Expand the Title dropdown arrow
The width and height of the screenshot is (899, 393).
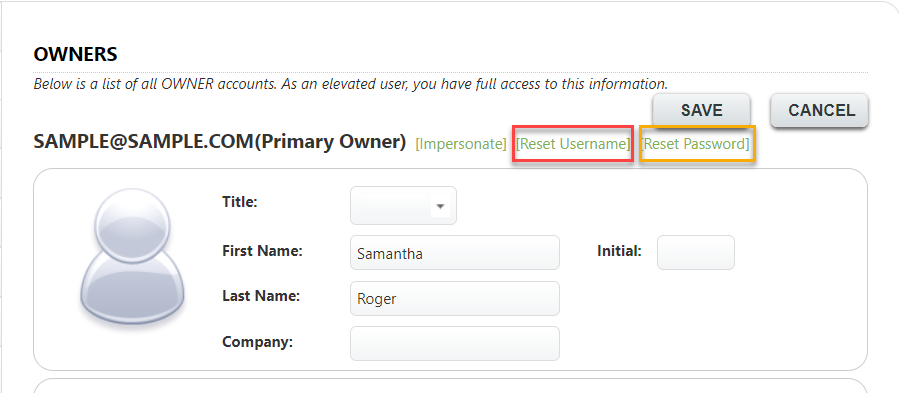click(440, 206)
